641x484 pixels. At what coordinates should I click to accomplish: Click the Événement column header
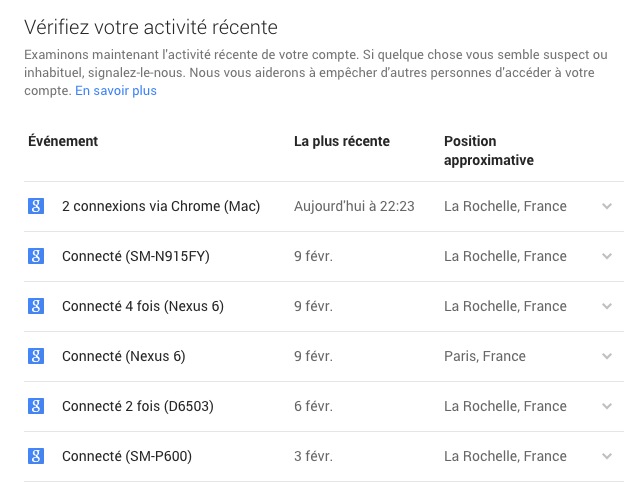click(63, 141)
